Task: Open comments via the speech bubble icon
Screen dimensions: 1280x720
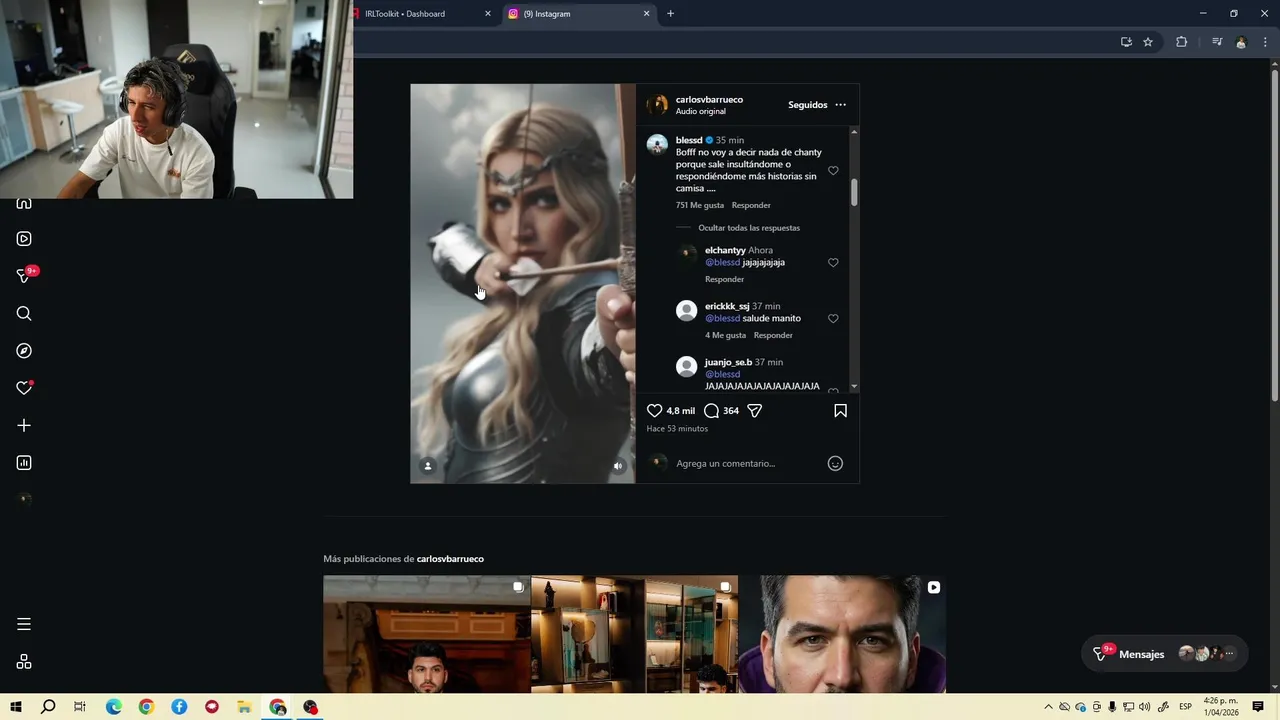Action: (711, 411)
